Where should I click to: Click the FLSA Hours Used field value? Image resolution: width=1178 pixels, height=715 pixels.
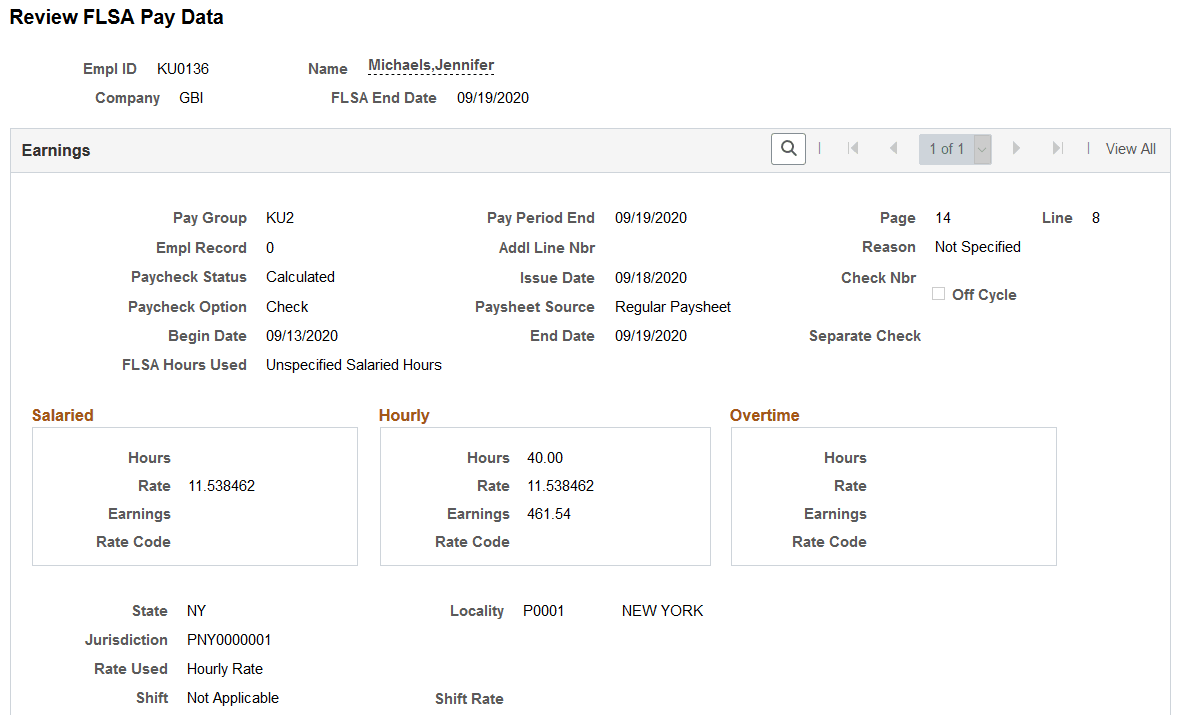pos(353,364)
